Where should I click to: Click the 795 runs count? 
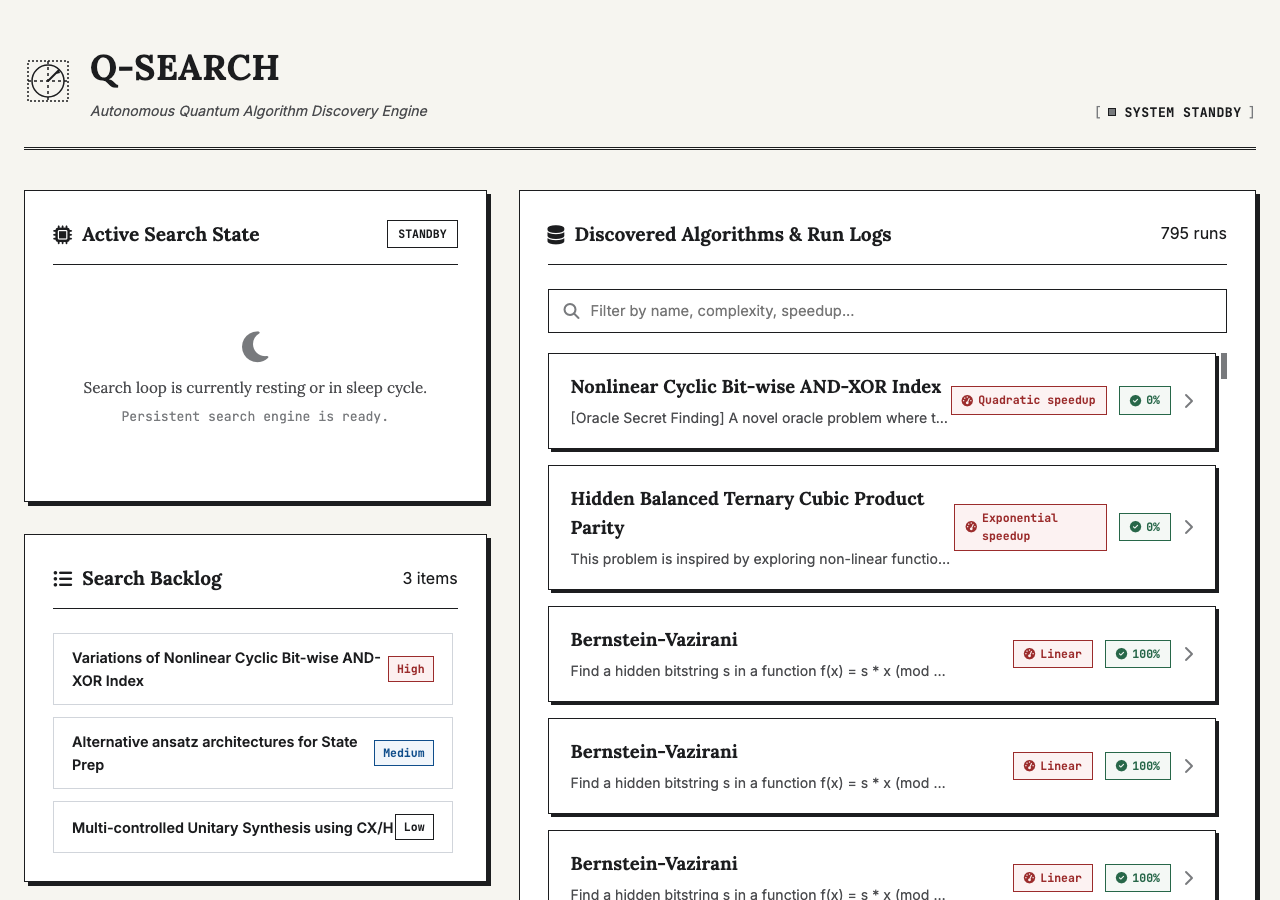pos(1193,234)
